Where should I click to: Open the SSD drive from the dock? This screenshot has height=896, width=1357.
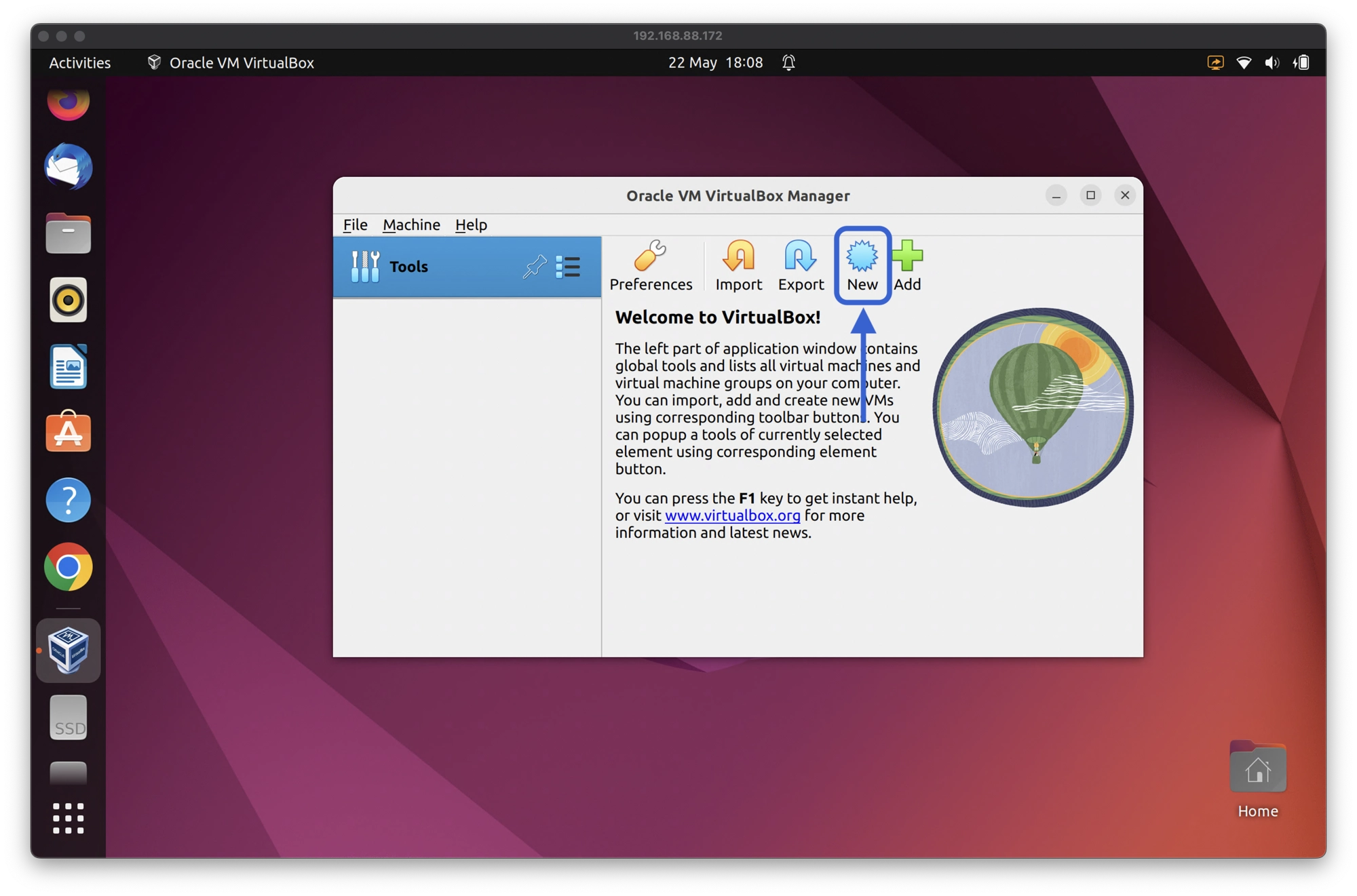click(68, 718)
